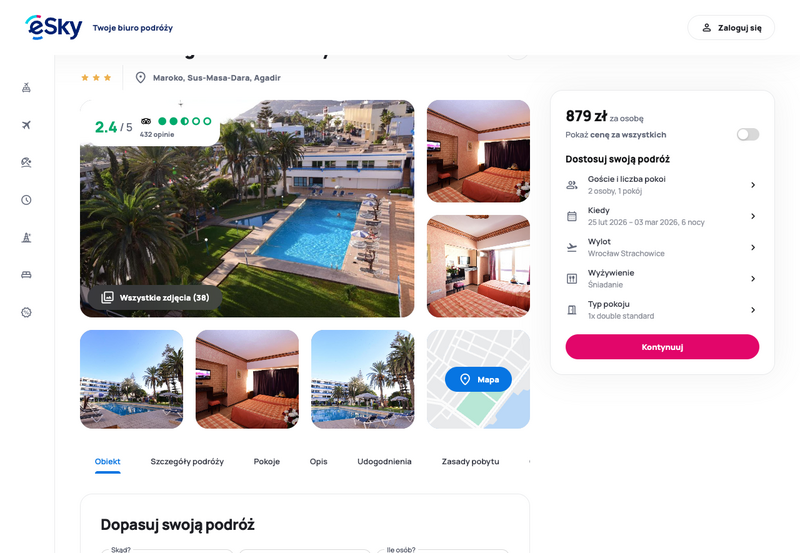This screenshot has height=553, width=800.
Task: Open Wszystkie zdjęcia (38) gallery
Action: coord(155,297)
